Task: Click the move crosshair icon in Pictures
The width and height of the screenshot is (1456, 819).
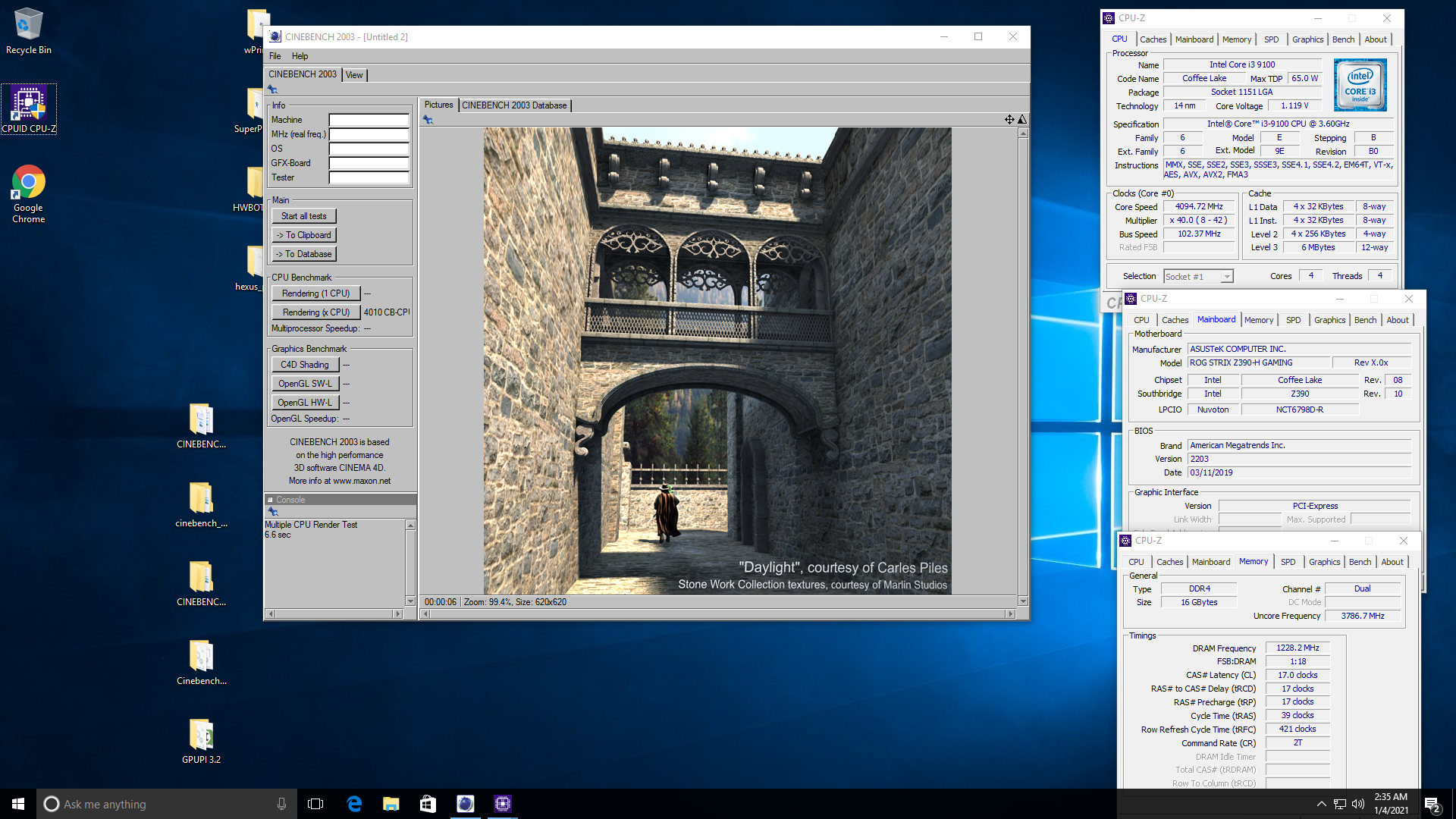Action: point(1009,119)
